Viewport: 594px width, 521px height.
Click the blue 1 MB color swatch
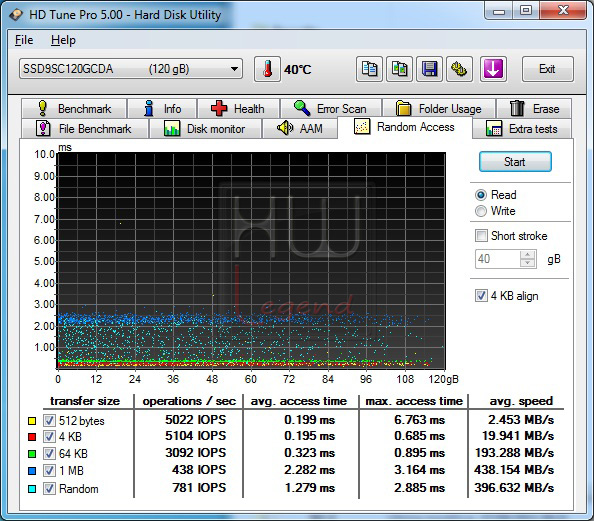(x=32, y=471)
